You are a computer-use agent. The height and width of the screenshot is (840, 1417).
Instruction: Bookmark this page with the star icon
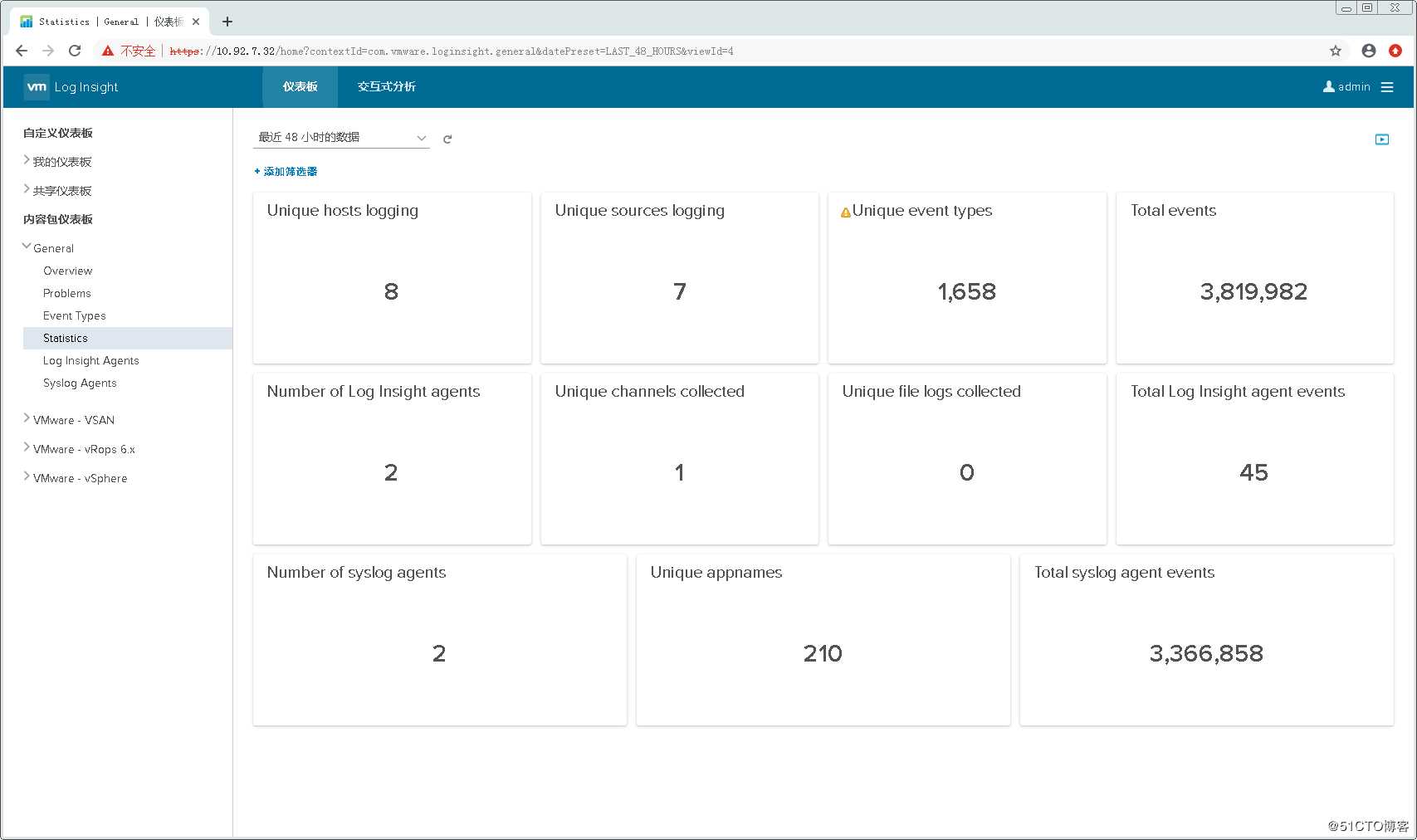pyautogui.click(x=1336, y=51)
